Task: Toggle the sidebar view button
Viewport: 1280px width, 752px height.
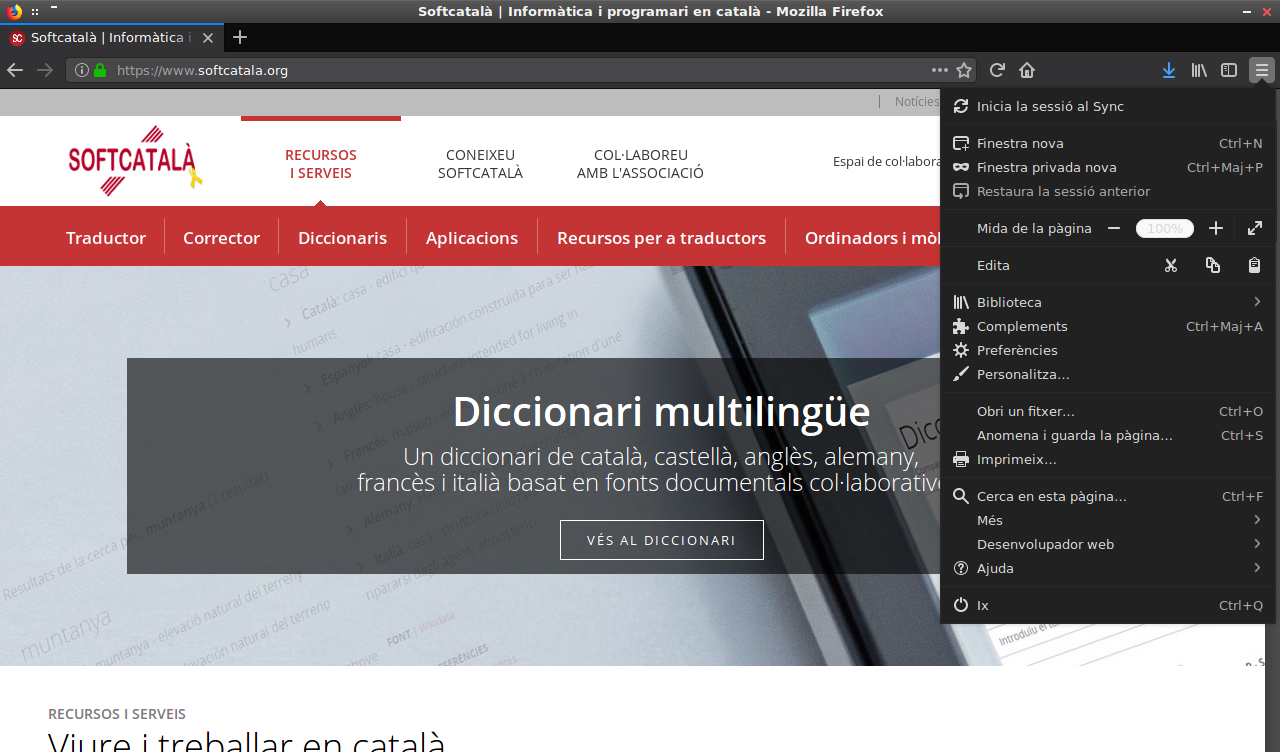Action: [x=1229, y=70]
